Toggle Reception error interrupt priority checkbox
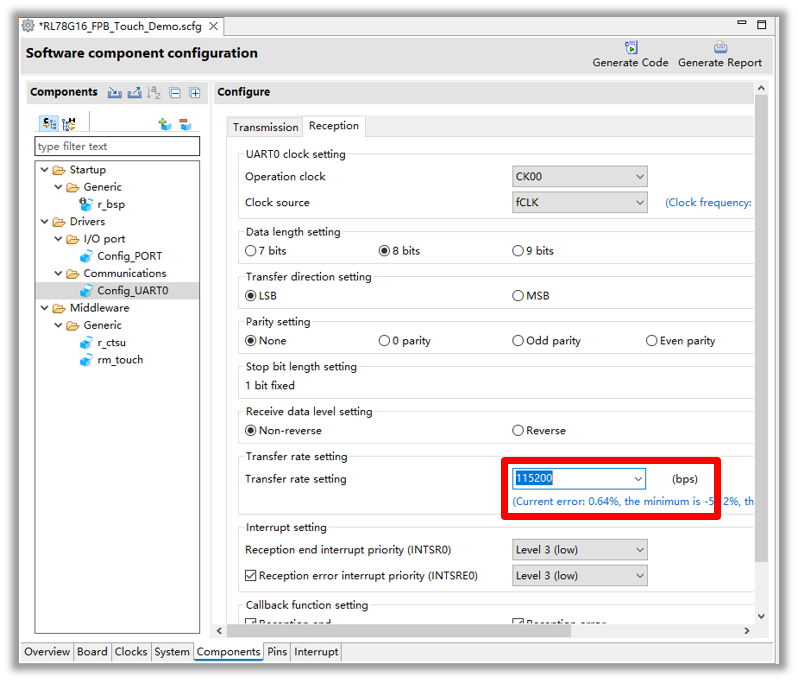This screenshot has width=798, height=681. point(251,576)
